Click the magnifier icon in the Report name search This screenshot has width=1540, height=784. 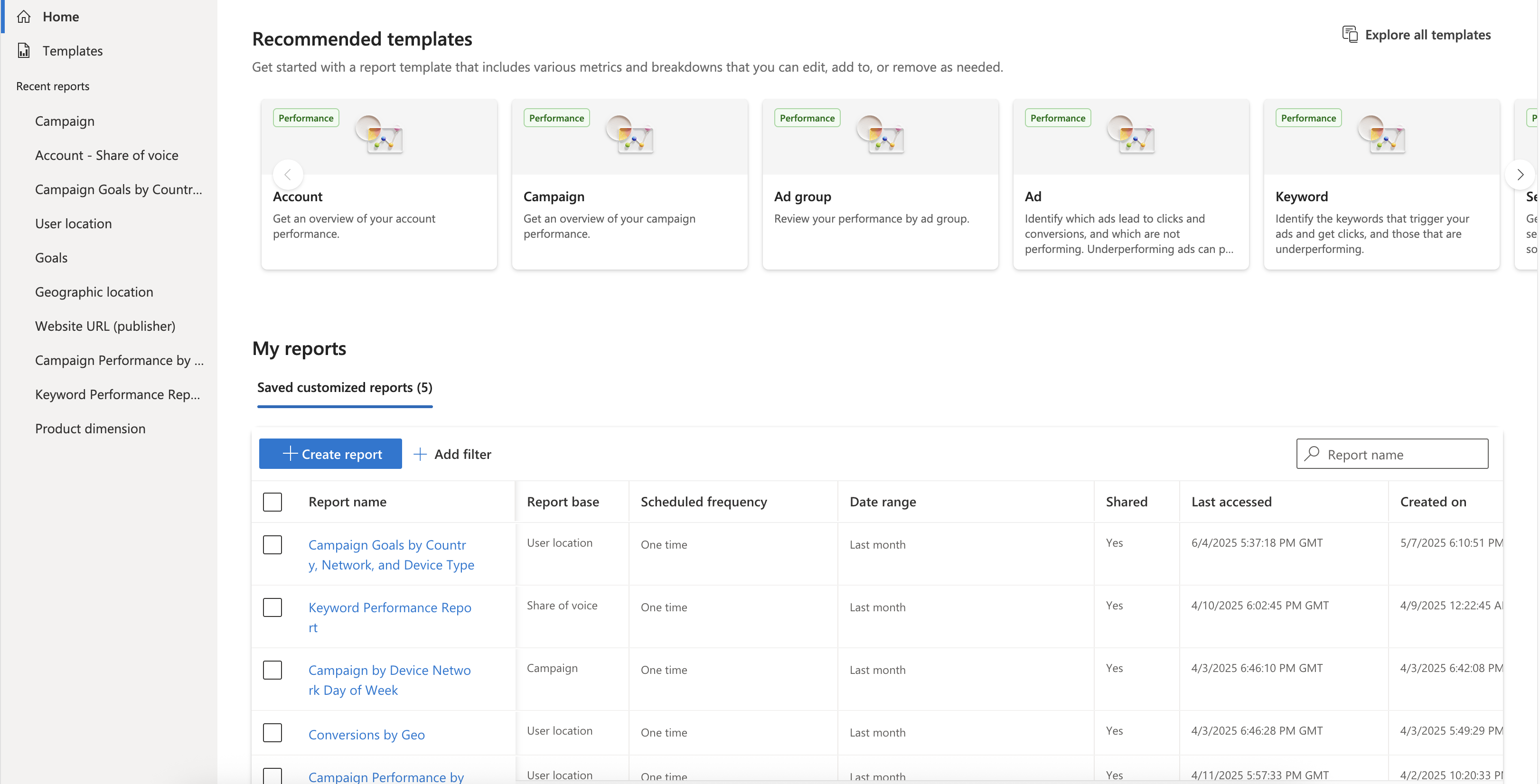pos(1312,454)
